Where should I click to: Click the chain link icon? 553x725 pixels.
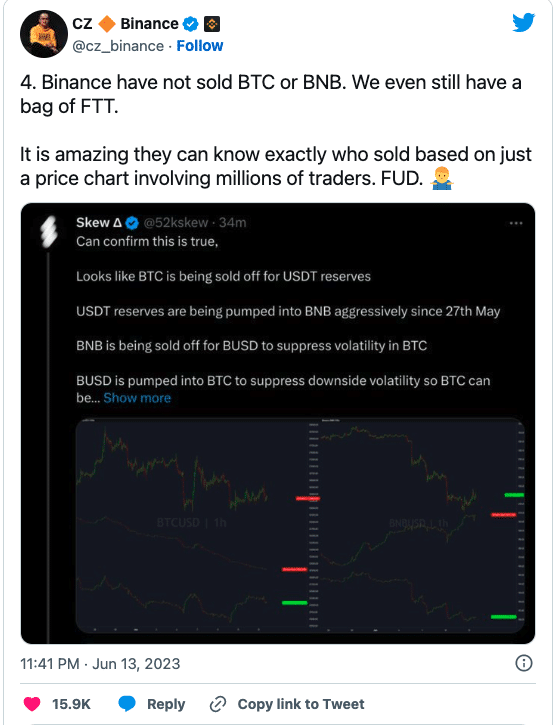click(217, 704)
